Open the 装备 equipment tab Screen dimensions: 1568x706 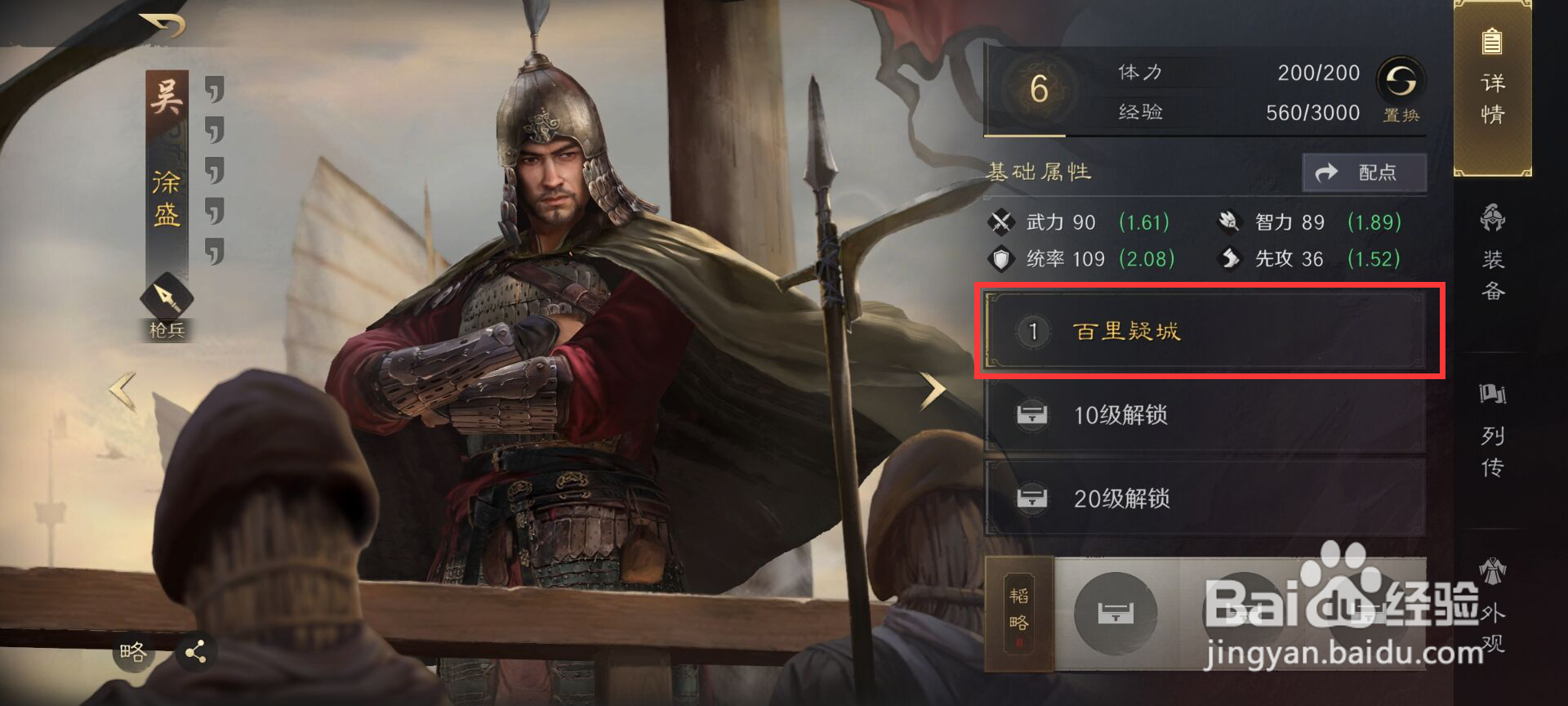click(x=1493, y=252)
